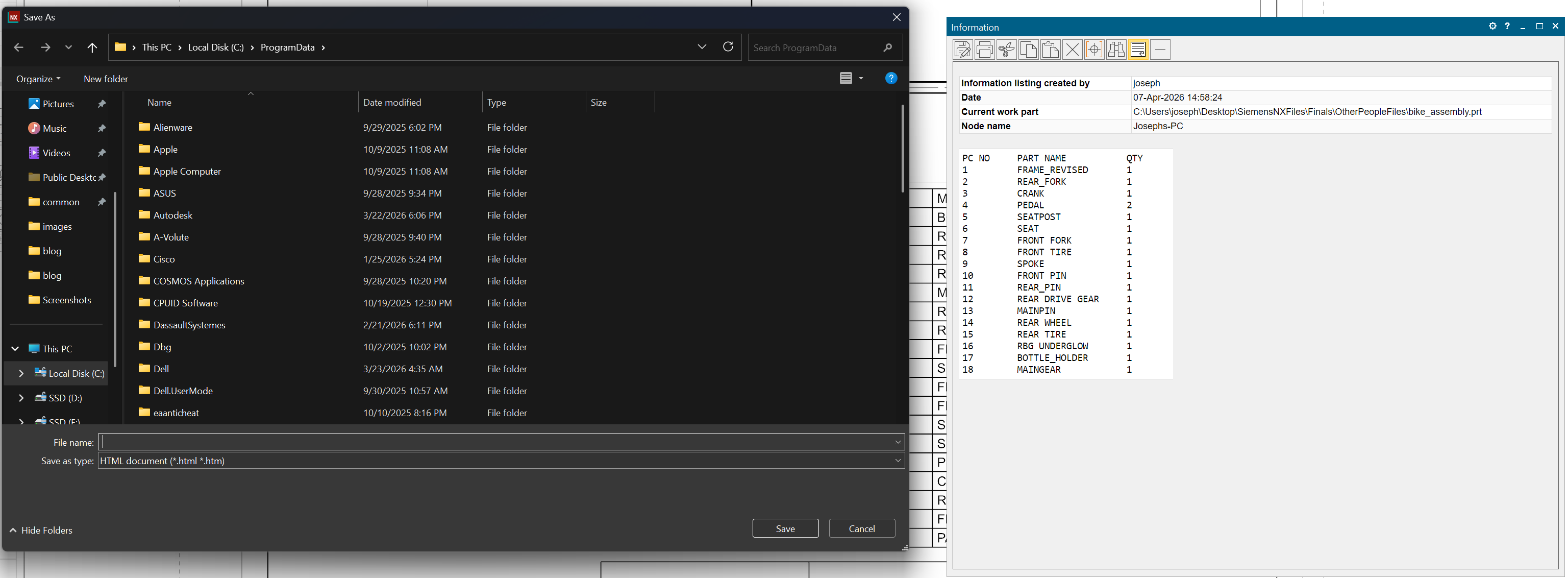The width and height of the screenshot is (1568, 578).
Task: Click Save As icon in Information toolbar
Action: [963, 50]
